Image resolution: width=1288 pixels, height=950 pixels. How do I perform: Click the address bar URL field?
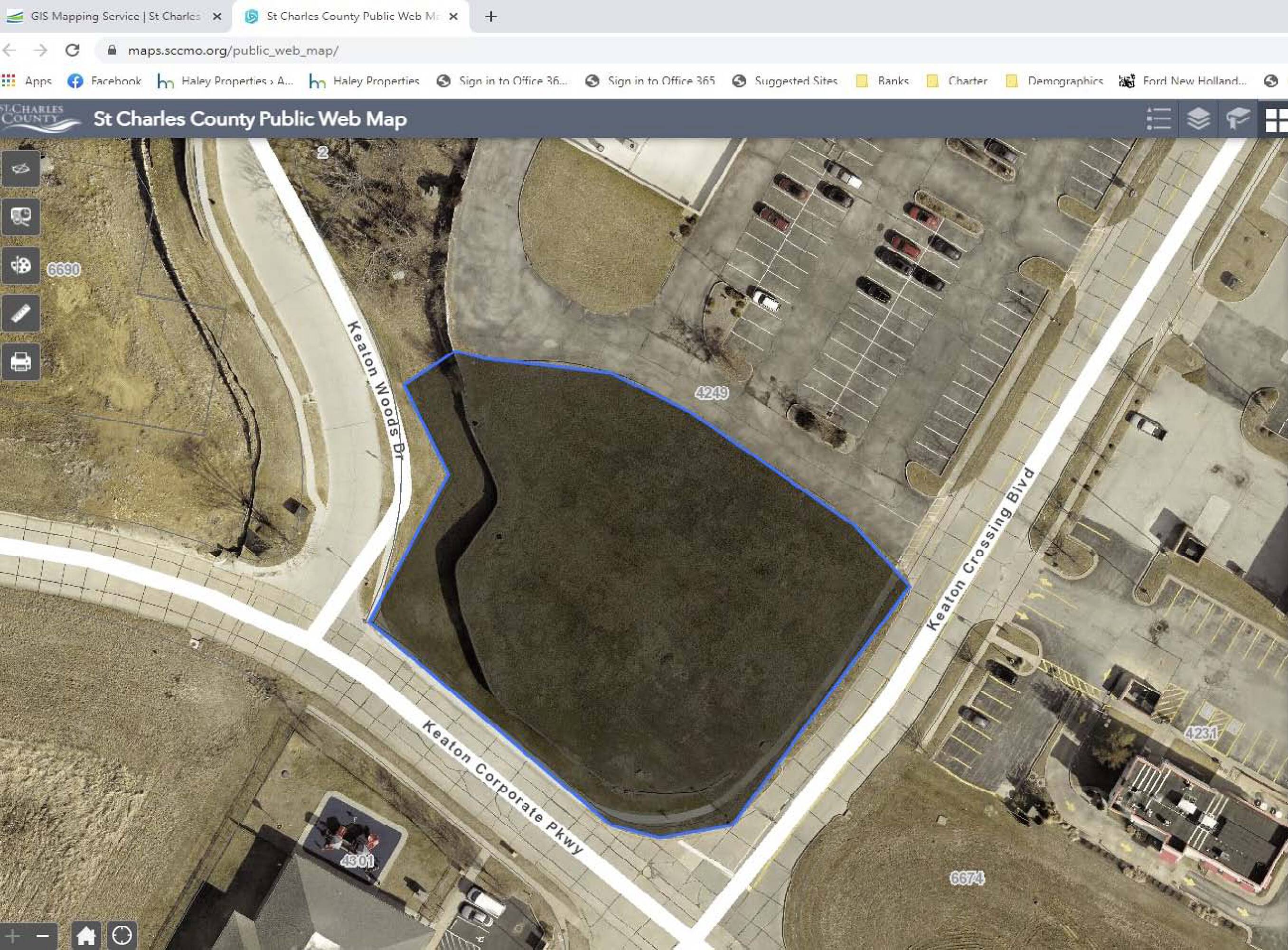233,51
